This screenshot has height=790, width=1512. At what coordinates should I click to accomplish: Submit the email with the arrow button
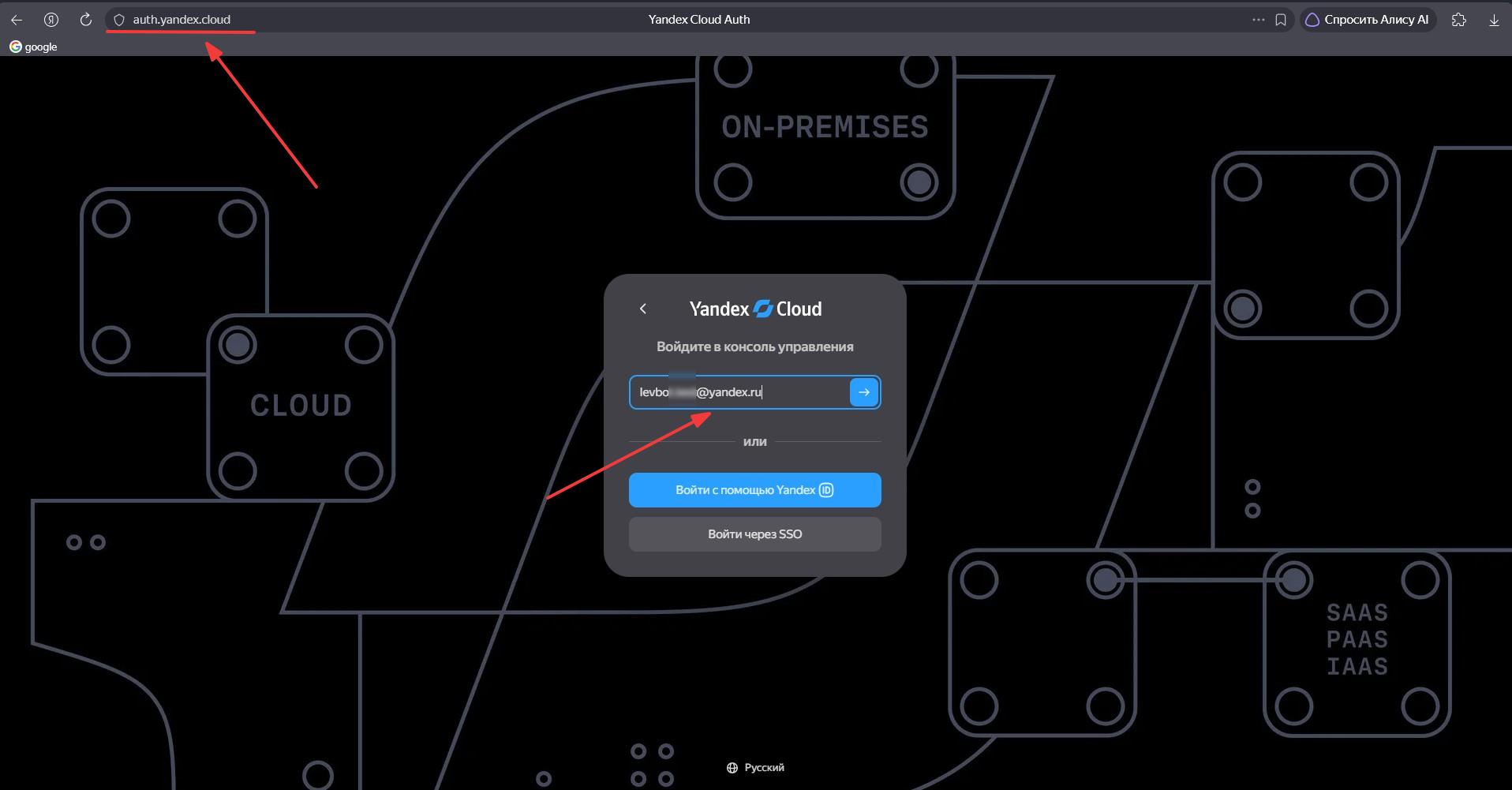click(x=864, y=392)
